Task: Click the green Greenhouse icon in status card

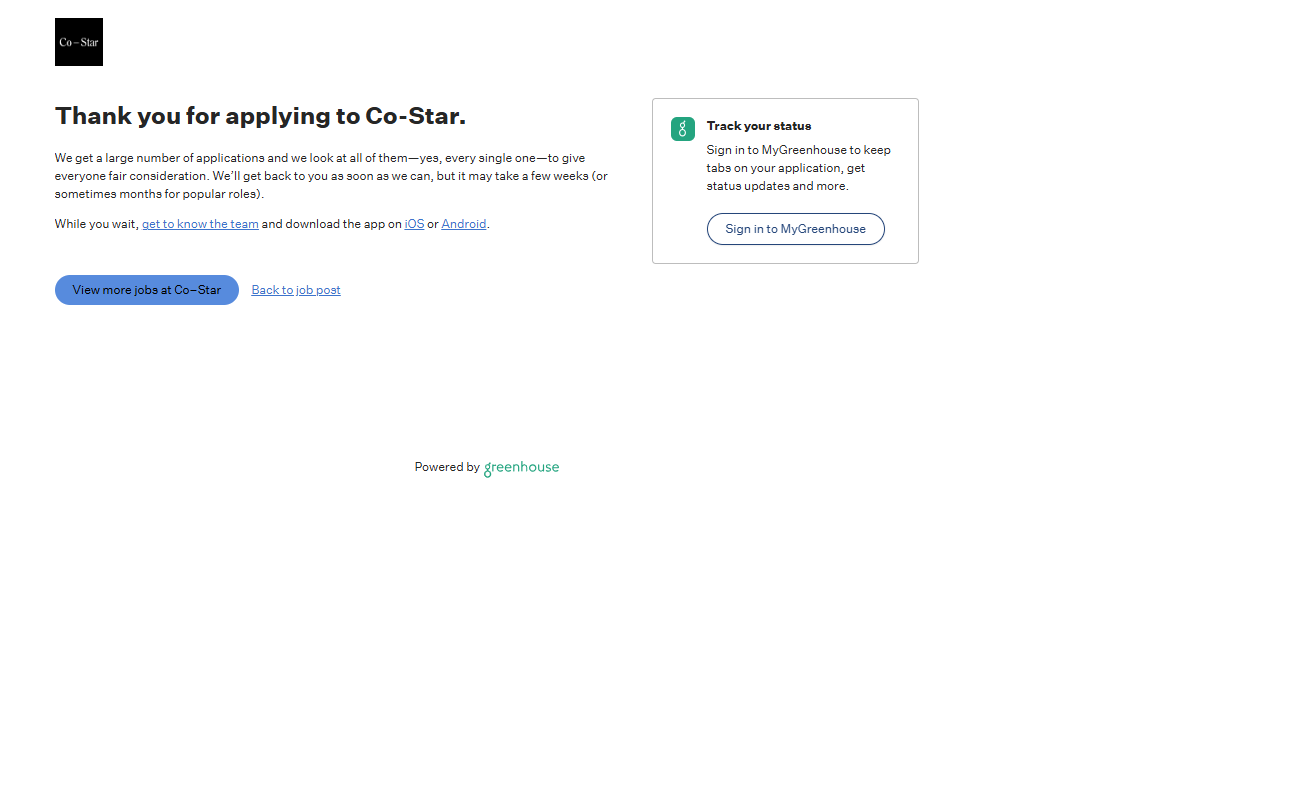Action: point(682,129)
